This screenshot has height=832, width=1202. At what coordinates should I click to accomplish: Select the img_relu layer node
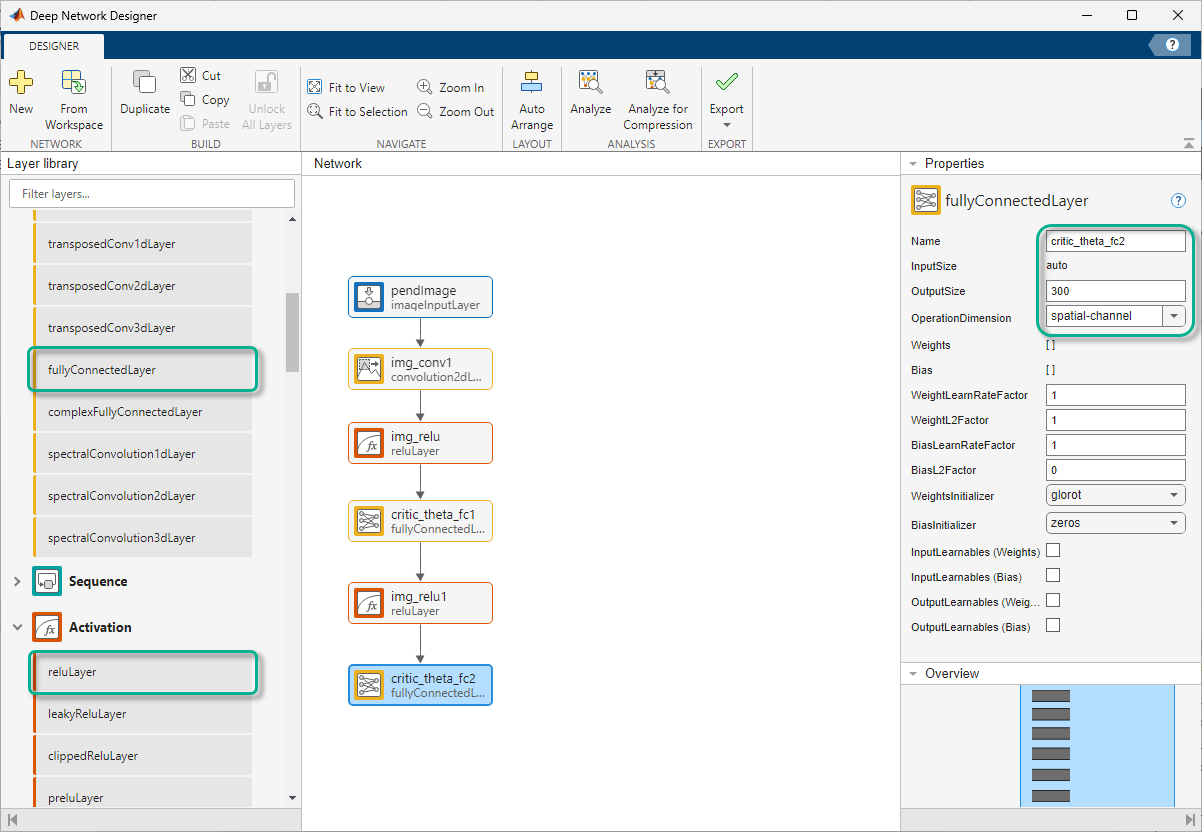420,443
